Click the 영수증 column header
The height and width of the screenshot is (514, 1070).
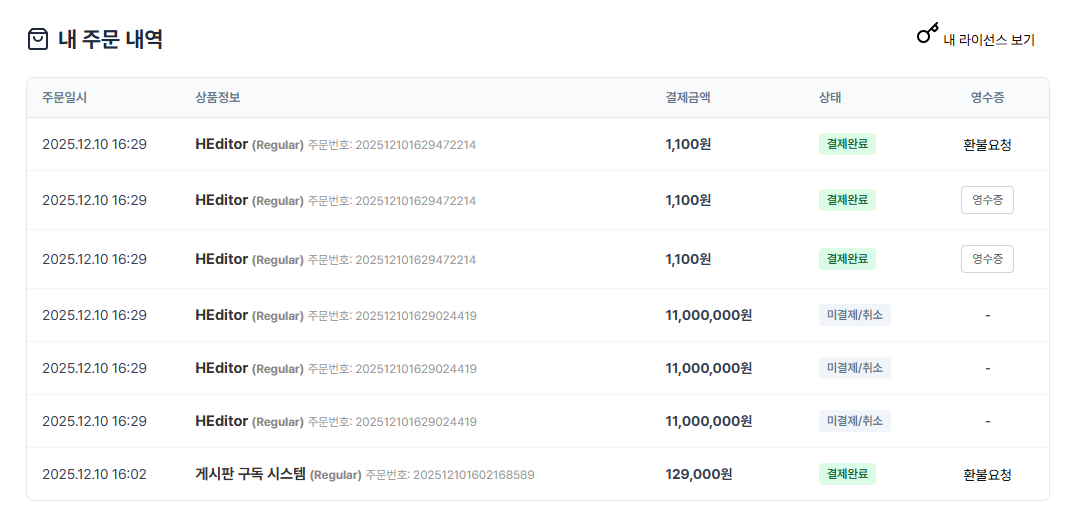(987, 98)
